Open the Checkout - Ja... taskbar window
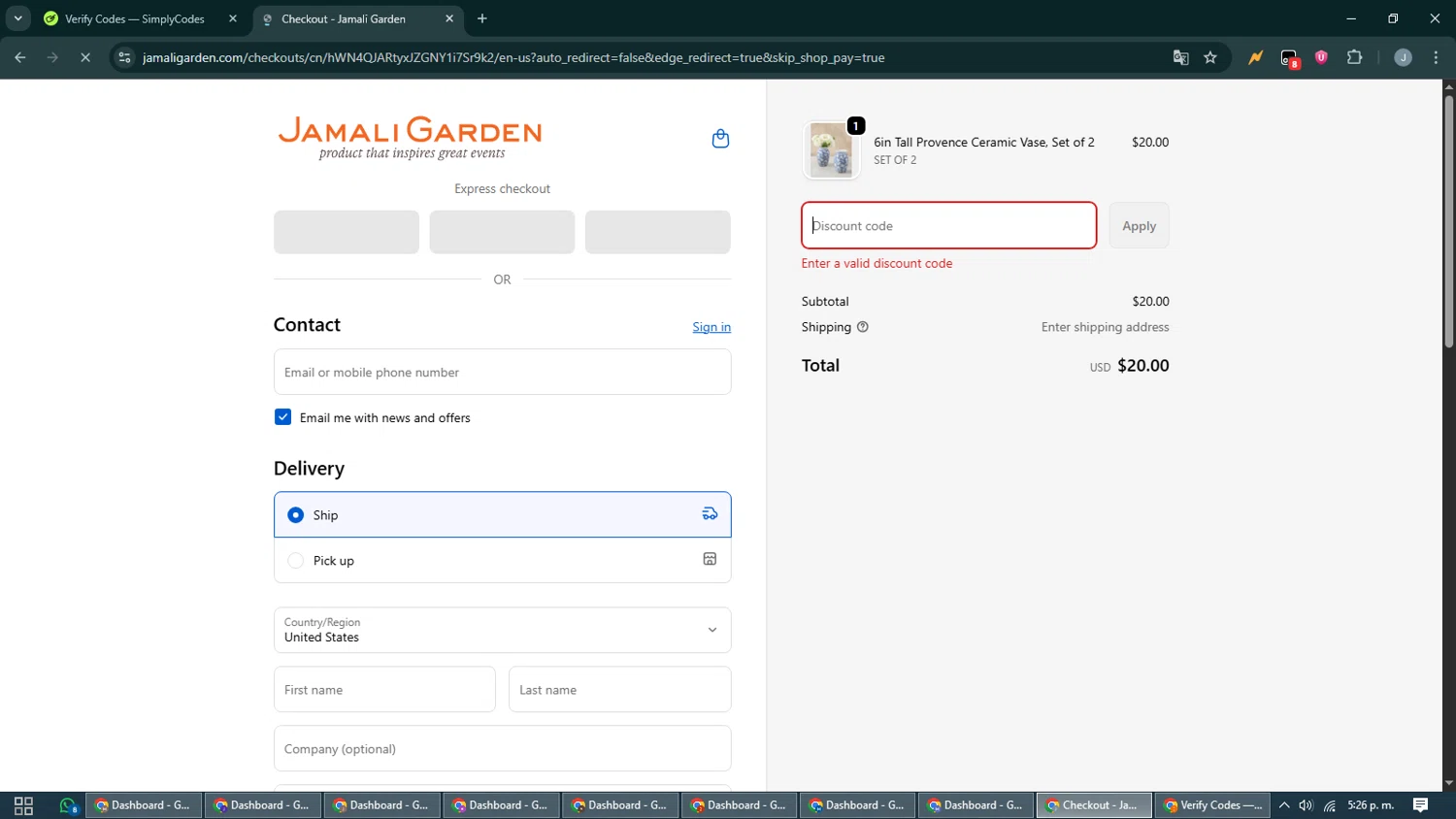Viewport: 1456px width, 819px height. tap(1094, 805)
